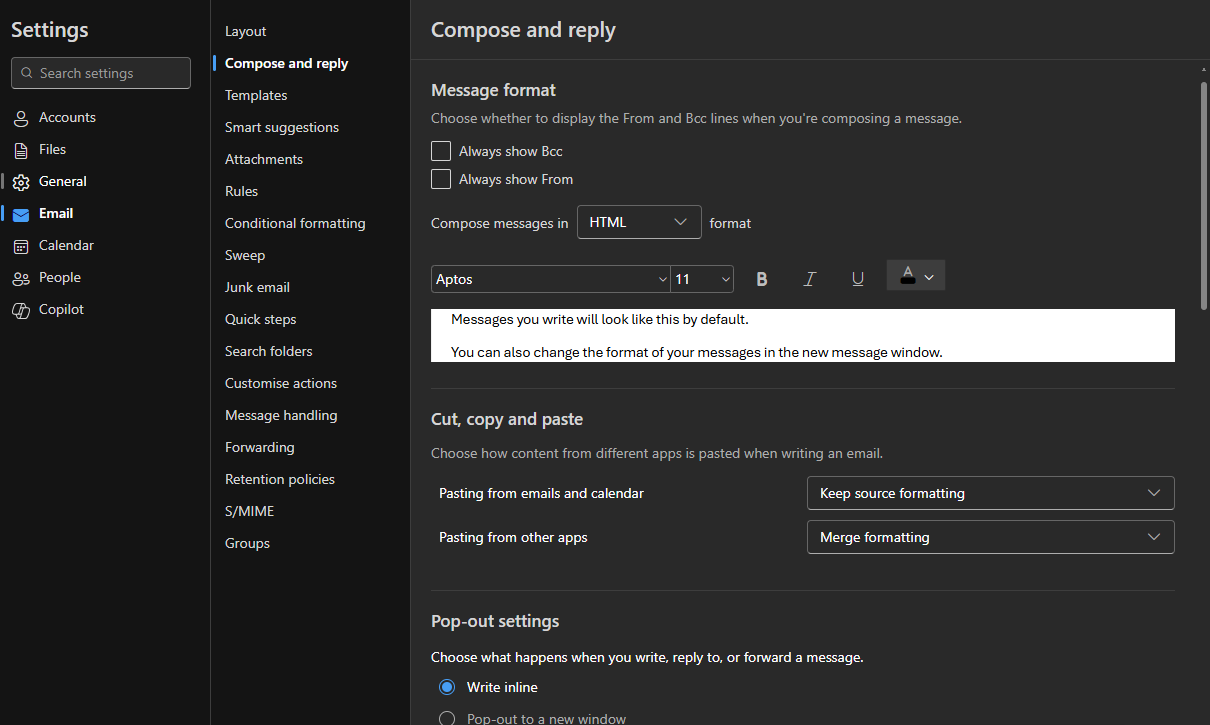Open Customise actions settings
This screenshot has width=1210, height=725.
click(x=281, y=383)
